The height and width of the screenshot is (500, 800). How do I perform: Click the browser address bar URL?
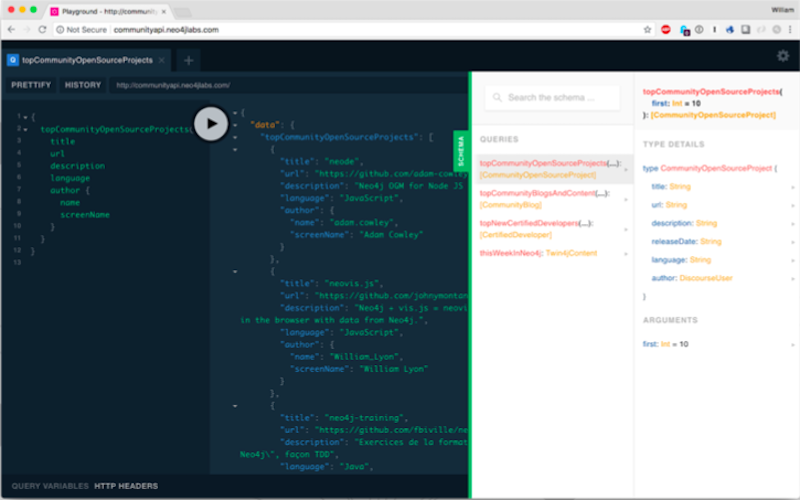pyautogui.click(x=166, y=30)
